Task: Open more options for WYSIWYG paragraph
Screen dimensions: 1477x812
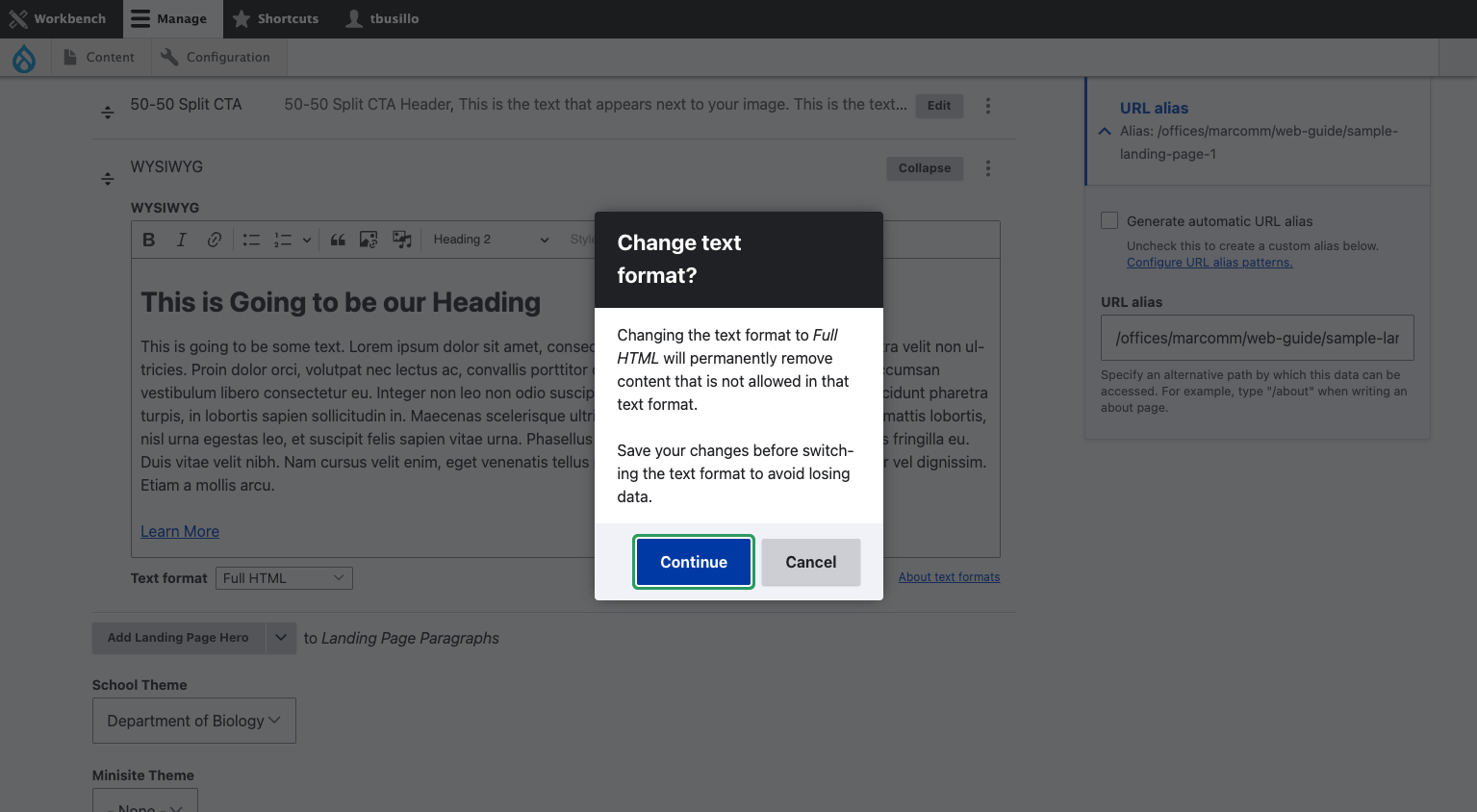Action: 988,168
